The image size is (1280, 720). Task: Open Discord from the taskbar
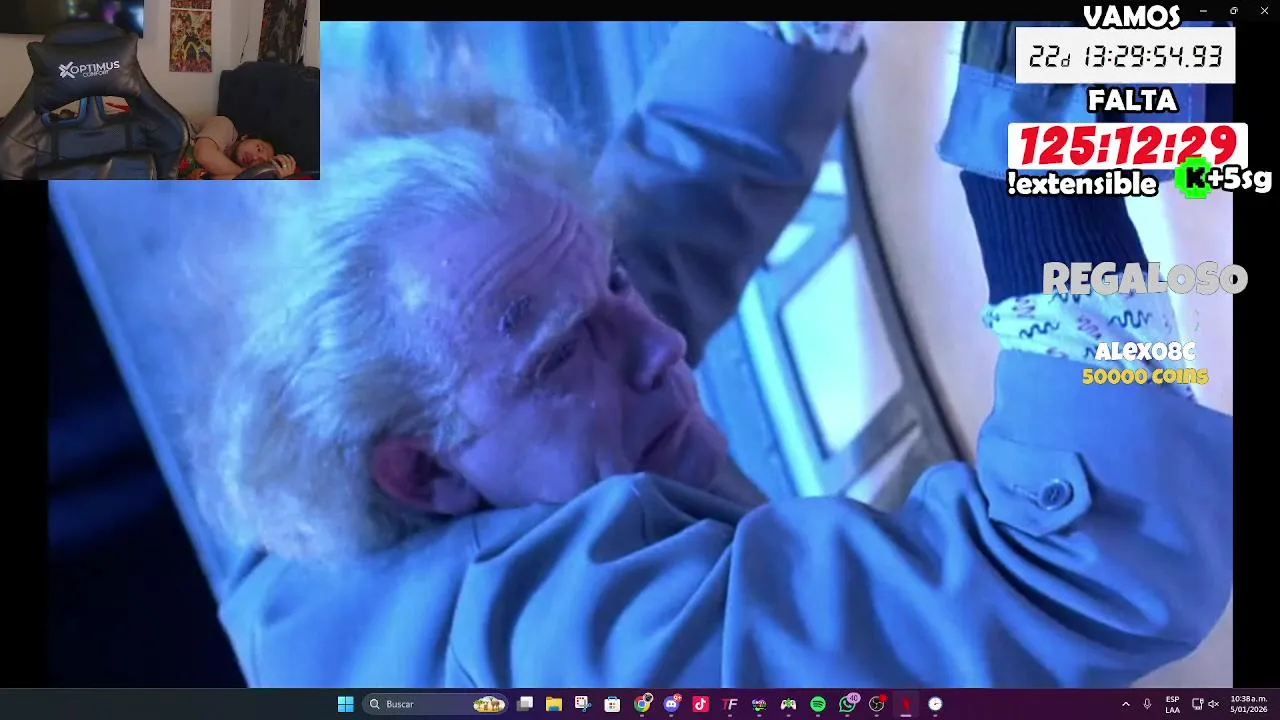671,704
